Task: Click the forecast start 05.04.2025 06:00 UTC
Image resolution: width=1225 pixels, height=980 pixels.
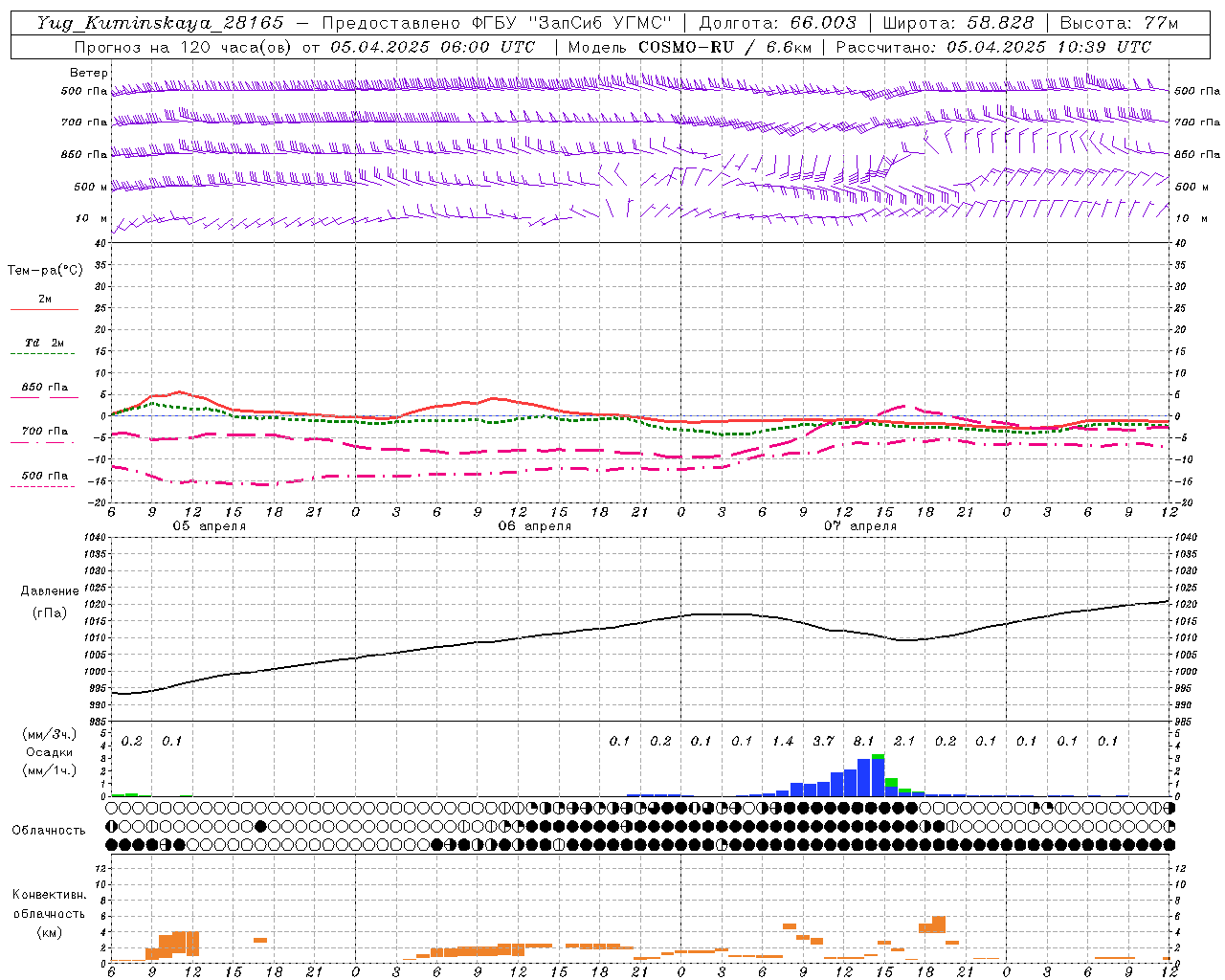Action: coord(433,47)
